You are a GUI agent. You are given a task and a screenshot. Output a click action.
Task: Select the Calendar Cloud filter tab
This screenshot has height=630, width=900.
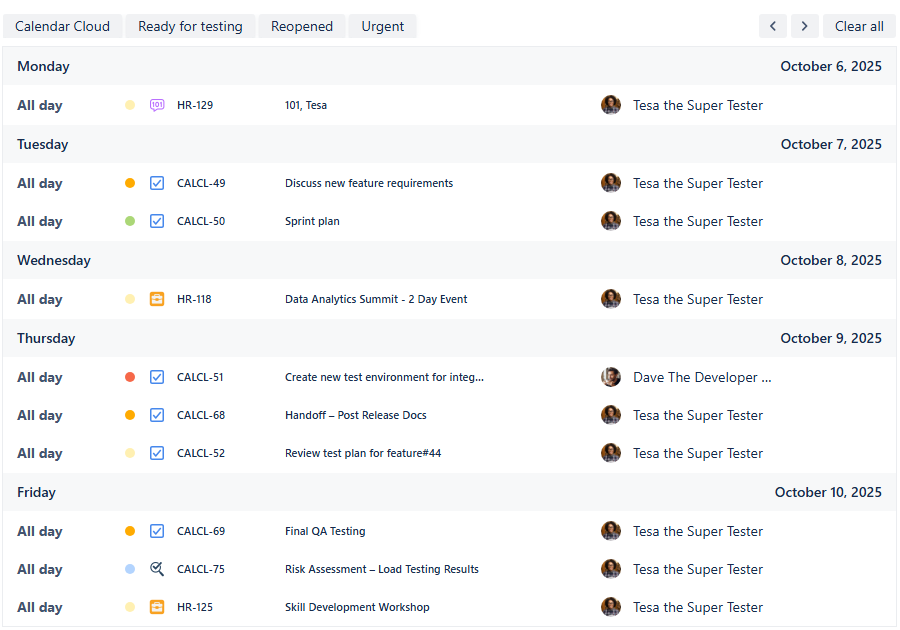point(63,26)
